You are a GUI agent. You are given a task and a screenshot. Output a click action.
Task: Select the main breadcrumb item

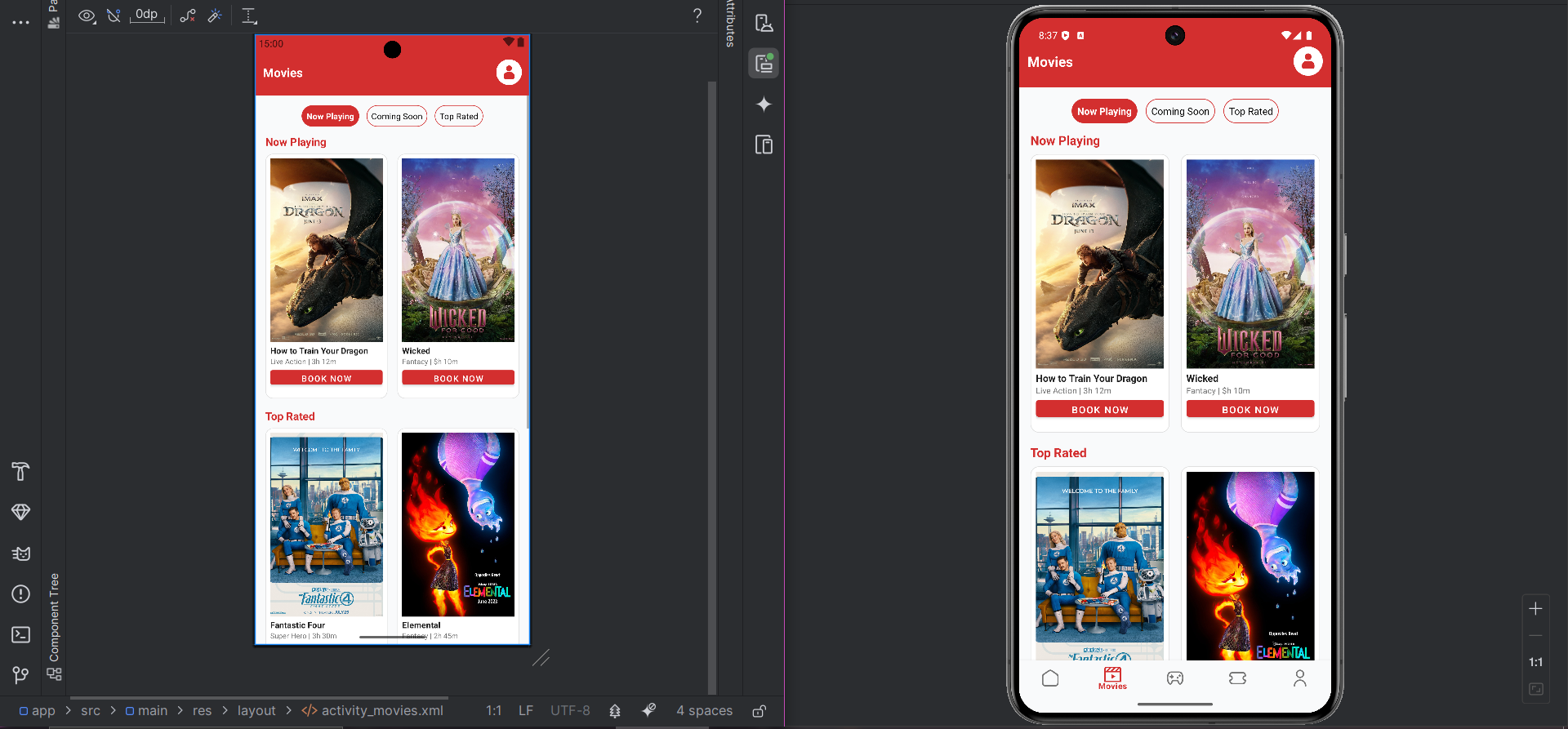coord(146,711)
